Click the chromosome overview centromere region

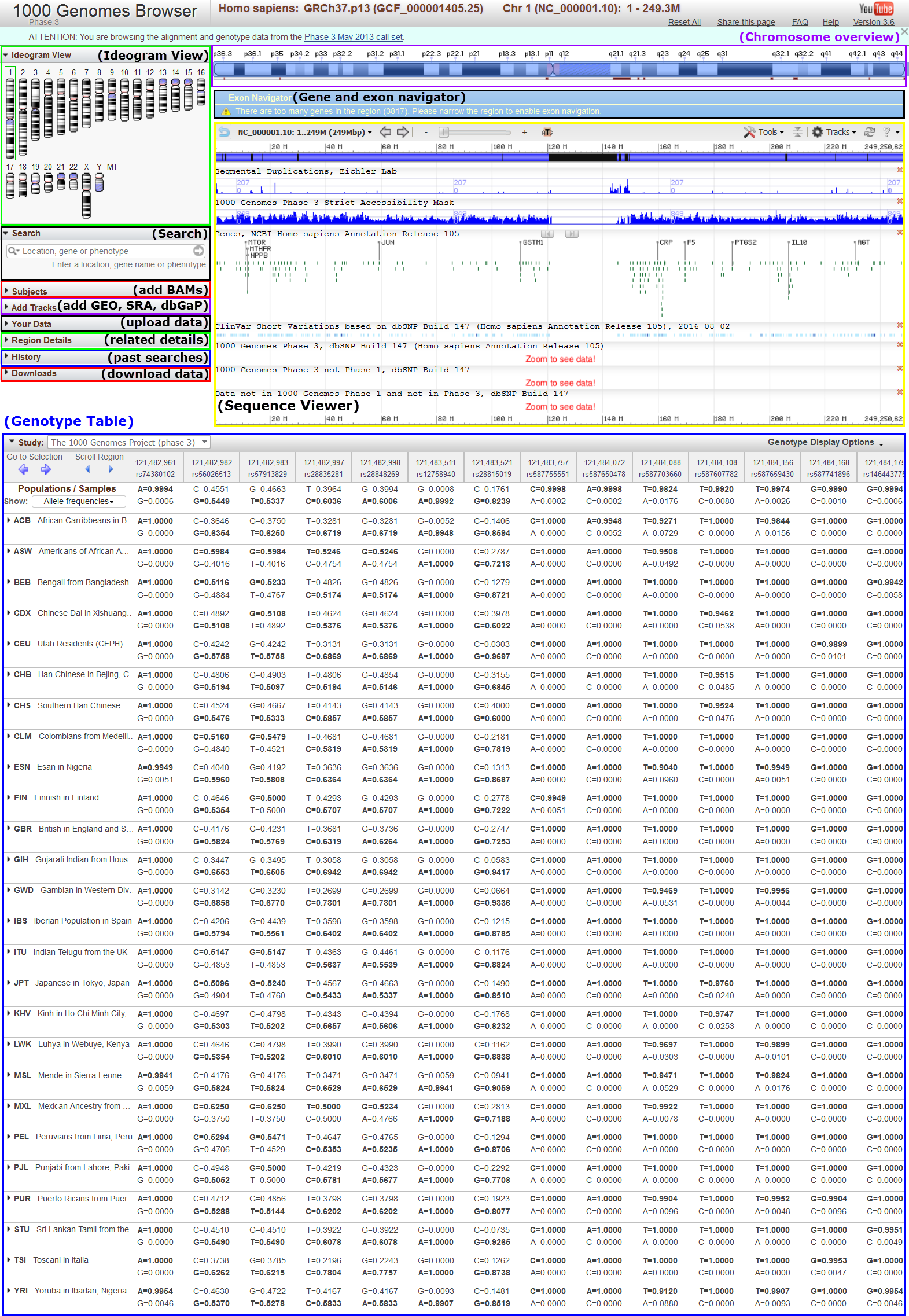[x=554, y=69]
